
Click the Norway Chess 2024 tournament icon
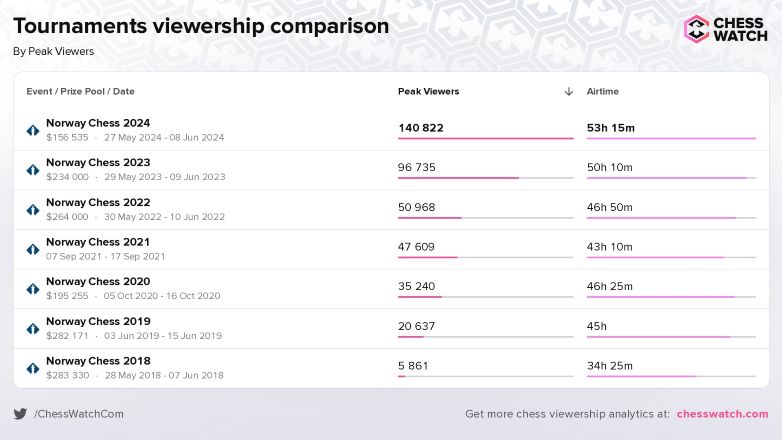coord(32,131)
